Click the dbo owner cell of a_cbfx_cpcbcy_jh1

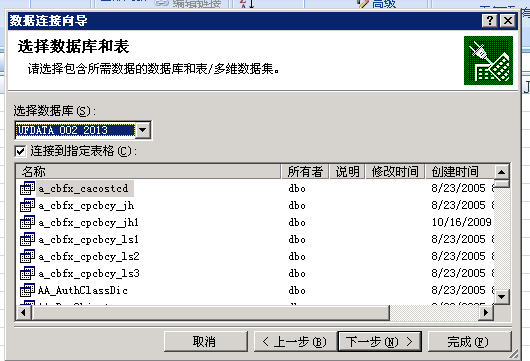[x=297, y=222]
